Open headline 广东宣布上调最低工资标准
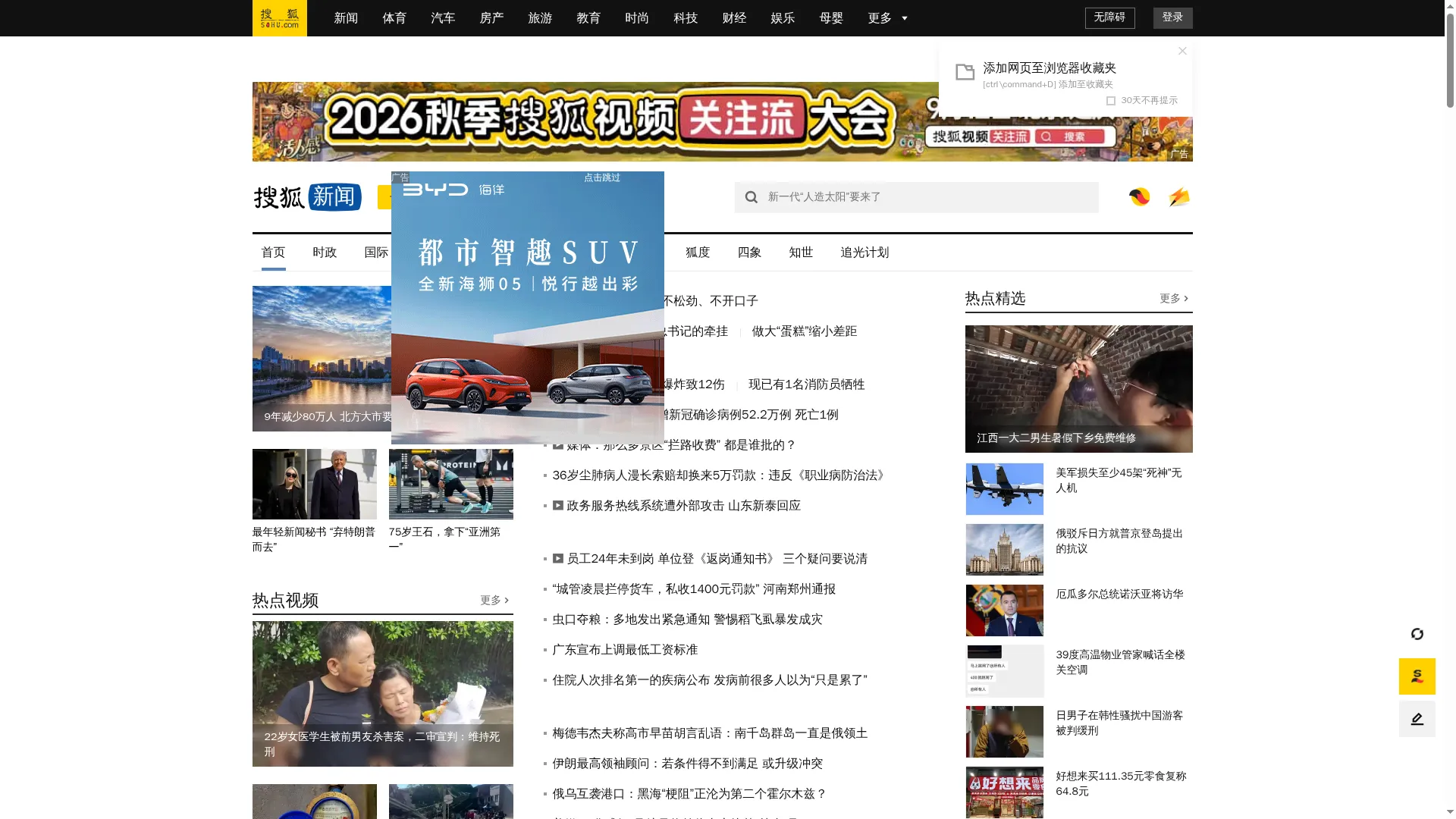 [625, 650]
